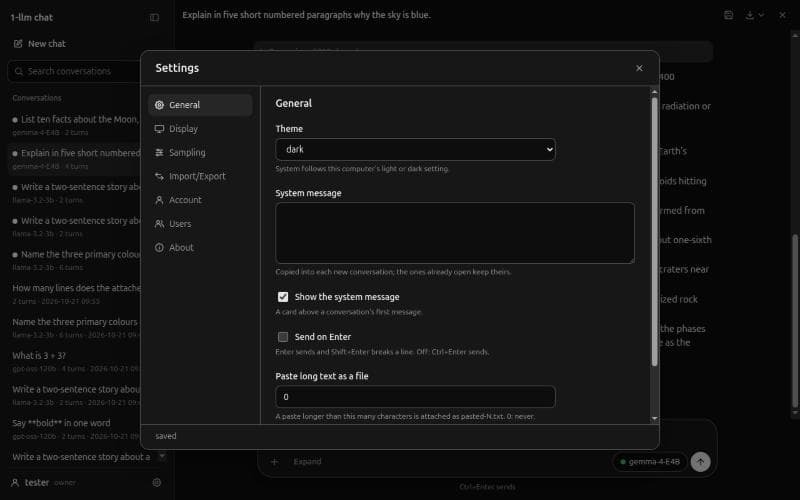Image resolution: width=800 pixels, height=500 pixels.
Task: Click into the System message text area
Action: pos(455,233)
